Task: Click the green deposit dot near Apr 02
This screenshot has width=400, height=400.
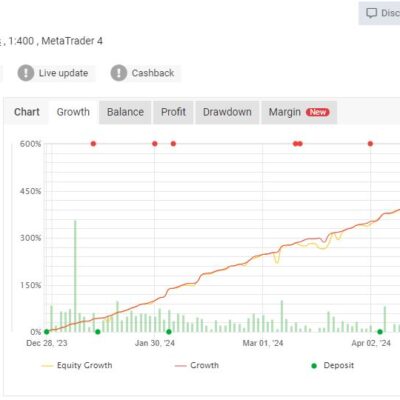Action: pyautogui.click(x=380, y=332)
